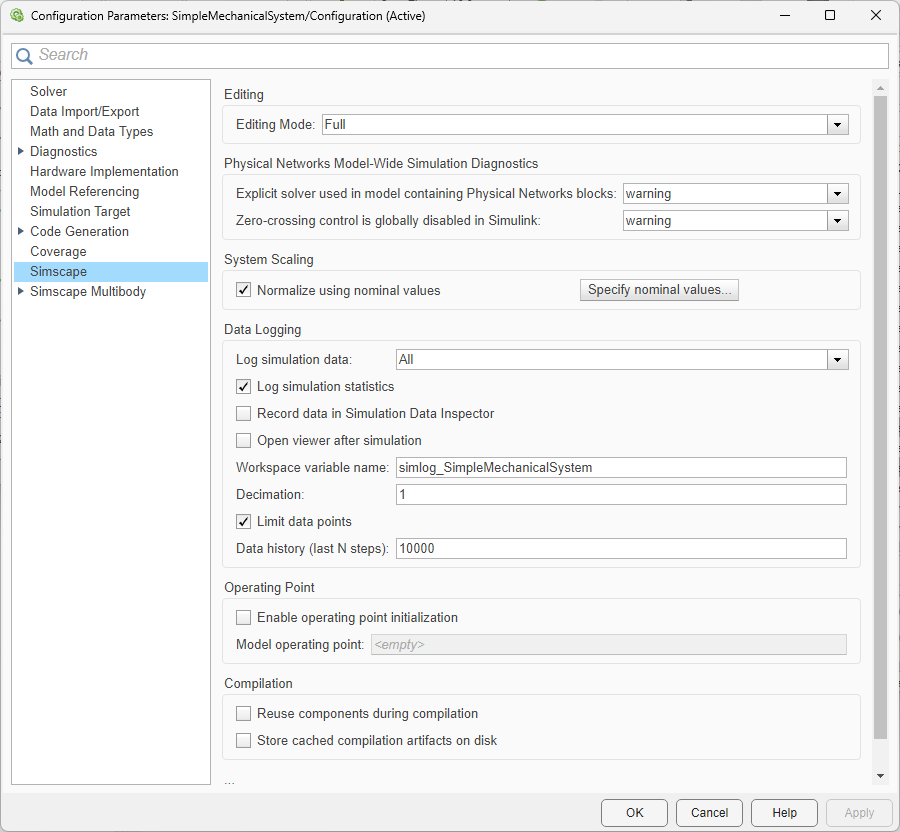Expand the Code Generation tree node
The width and height of the screenshot is (900, 832).
coord(21,231)
